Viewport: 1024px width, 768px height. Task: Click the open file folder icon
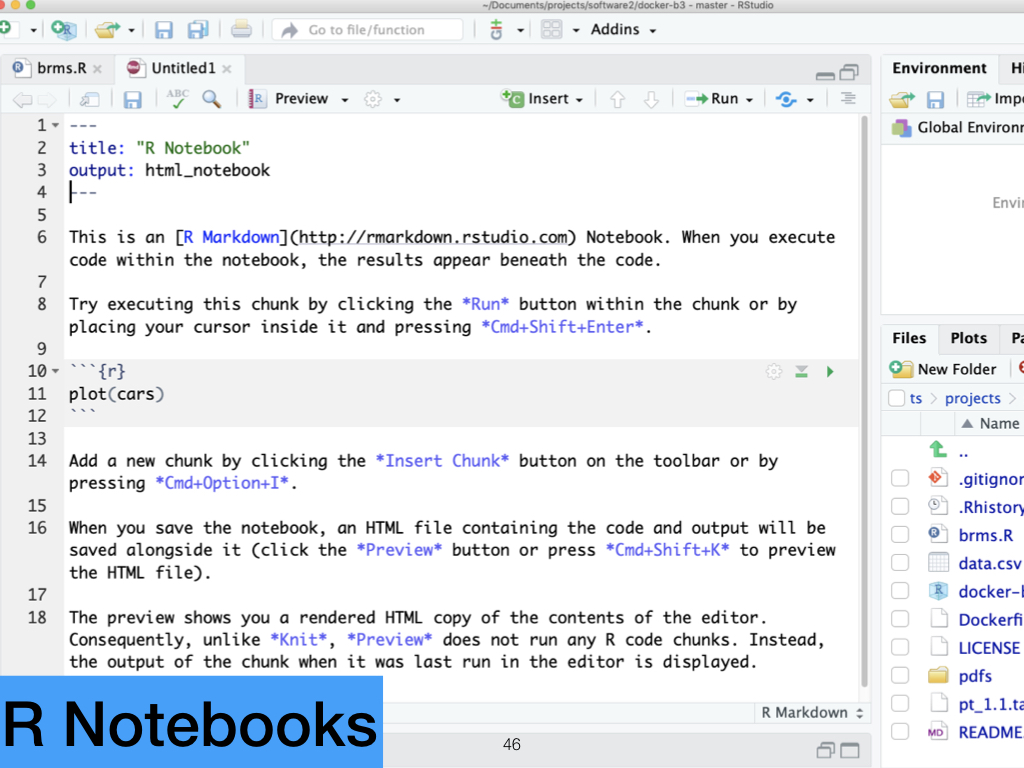(x=107, y=29)
